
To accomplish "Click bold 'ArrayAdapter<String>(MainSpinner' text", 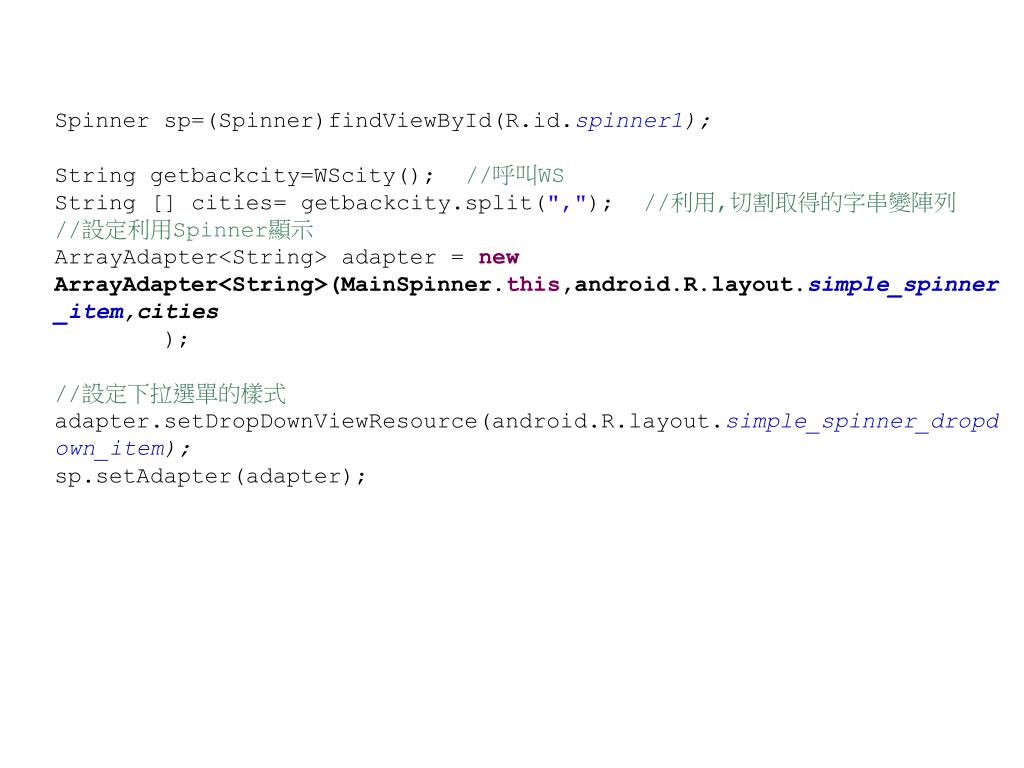I will coord(273,285).
